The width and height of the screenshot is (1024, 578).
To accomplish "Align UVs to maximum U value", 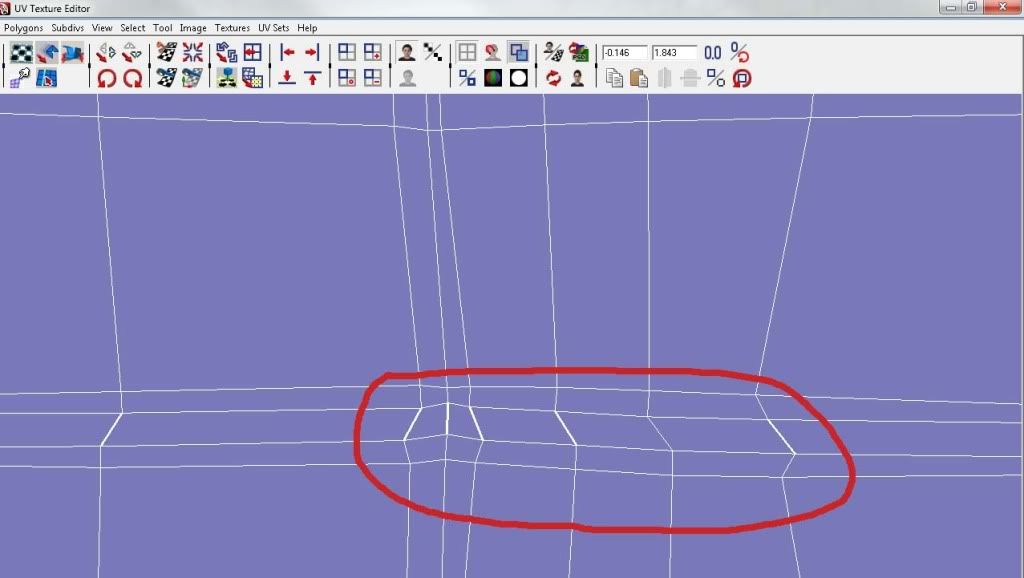I will click(312, 52).
